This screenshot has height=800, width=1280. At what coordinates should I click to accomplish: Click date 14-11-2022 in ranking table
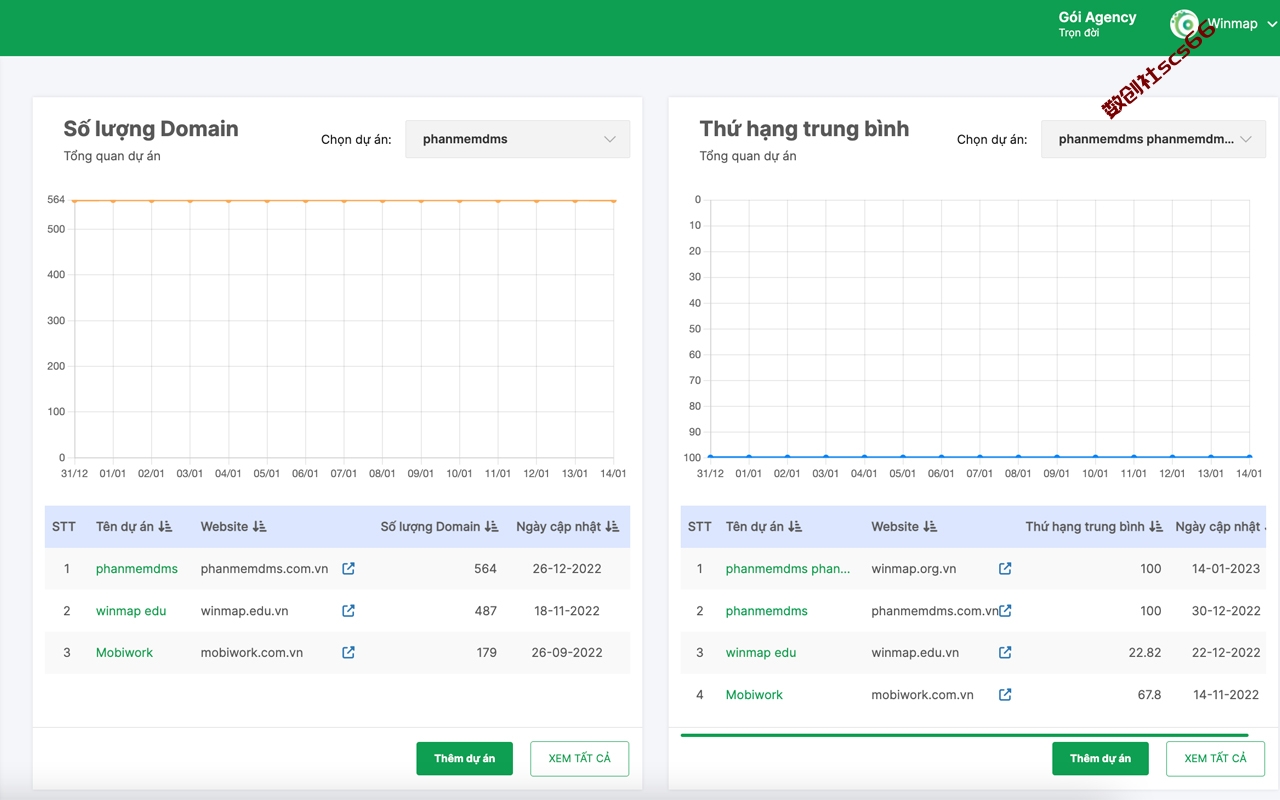[1226, 694]
